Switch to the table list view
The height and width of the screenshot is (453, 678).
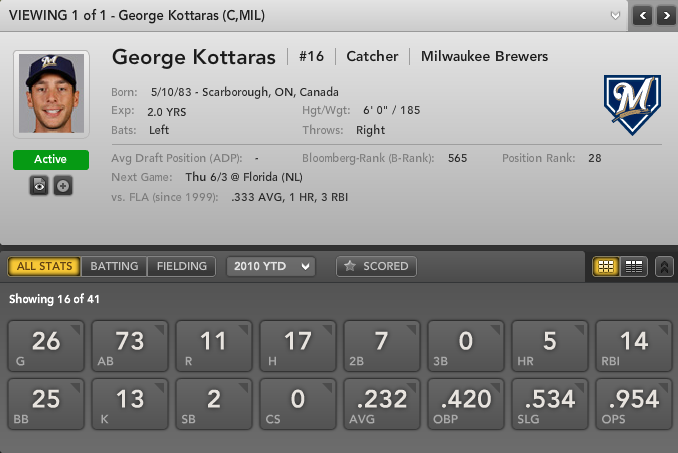tap(633, 267)
